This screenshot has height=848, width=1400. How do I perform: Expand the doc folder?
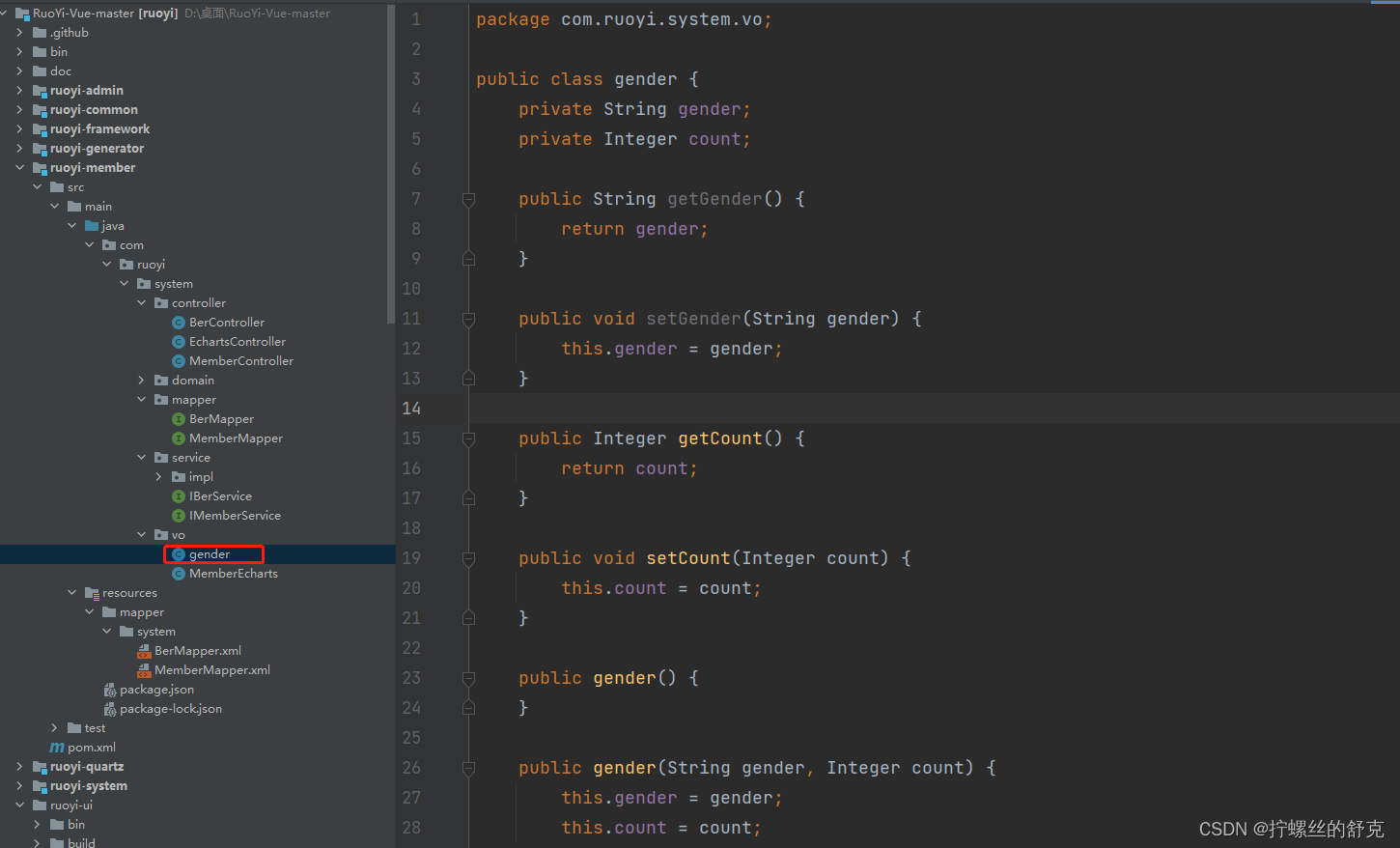pyautogui.click(x=19, y=71)
